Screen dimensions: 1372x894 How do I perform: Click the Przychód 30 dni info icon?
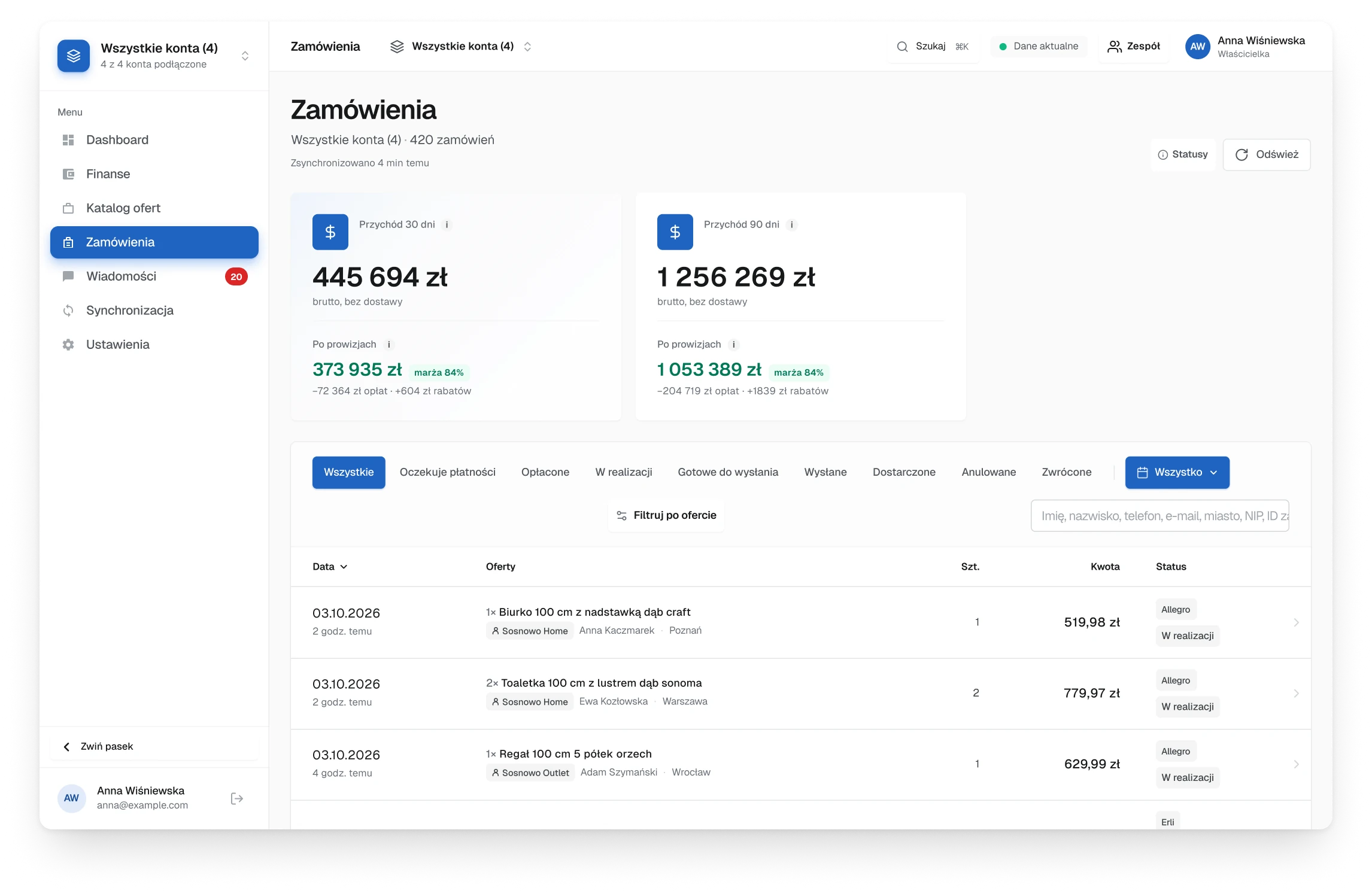tap(447, 225)
